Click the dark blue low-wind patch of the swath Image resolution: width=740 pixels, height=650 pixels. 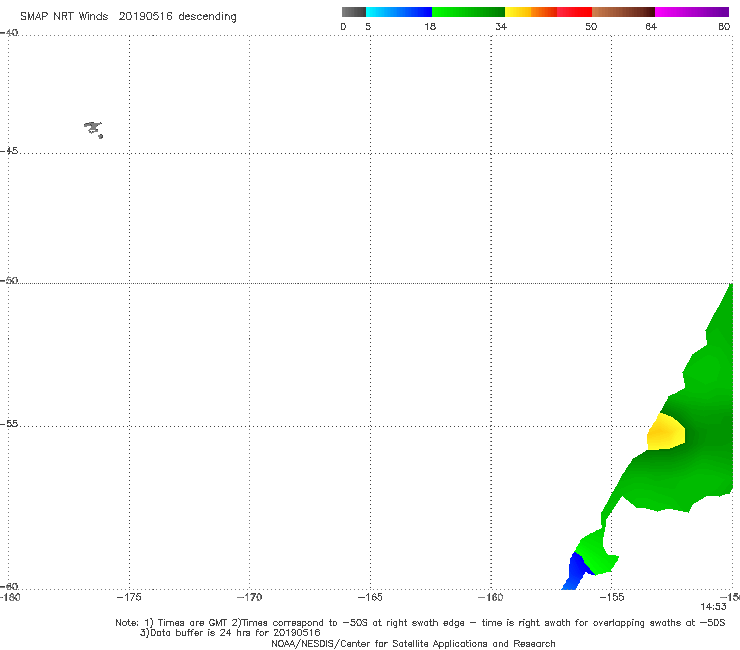click(x=577, y=572)
